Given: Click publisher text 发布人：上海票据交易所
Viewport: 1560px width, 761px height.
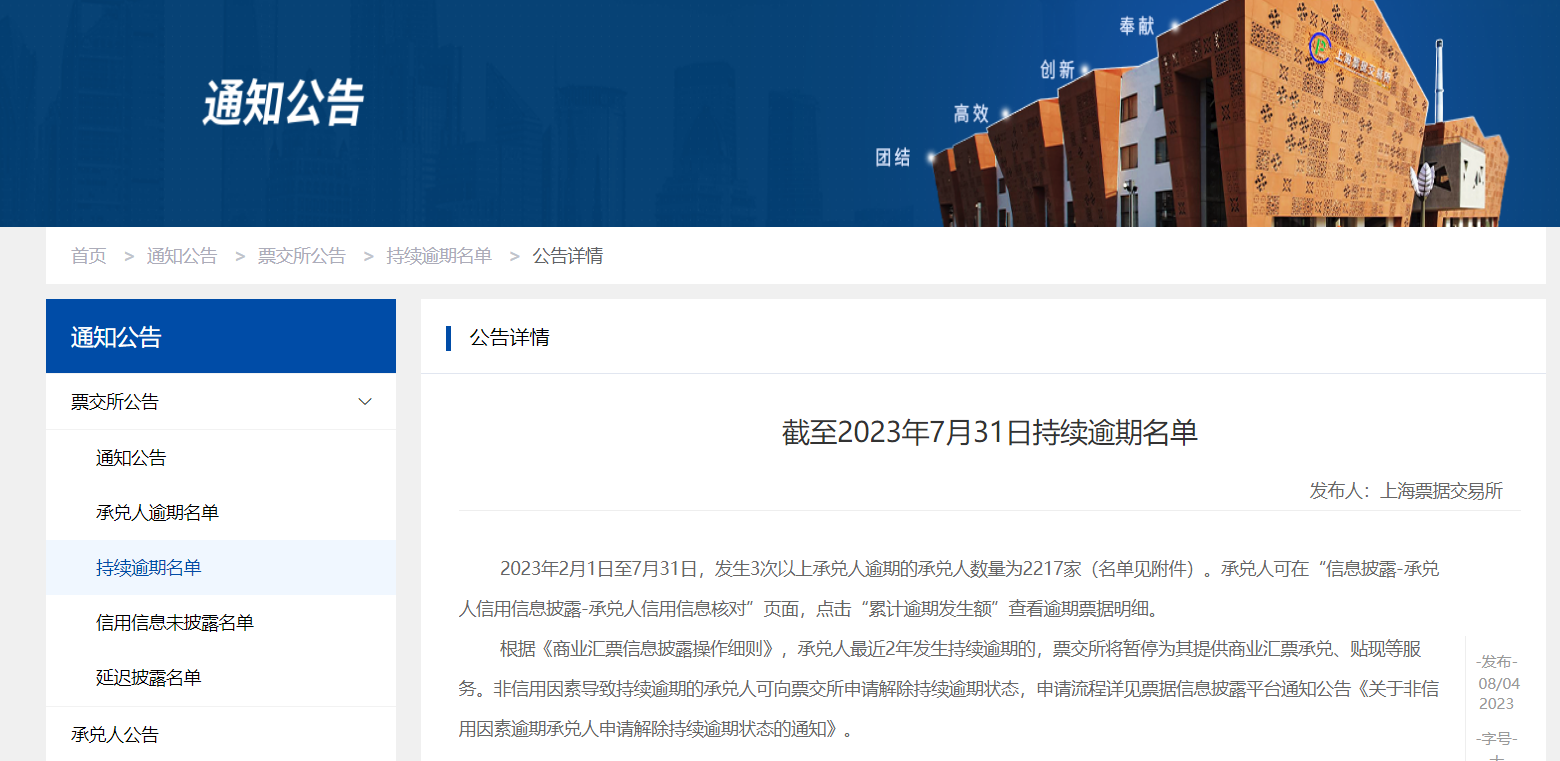Looking at the screenshot, I should click(1406, 491).
